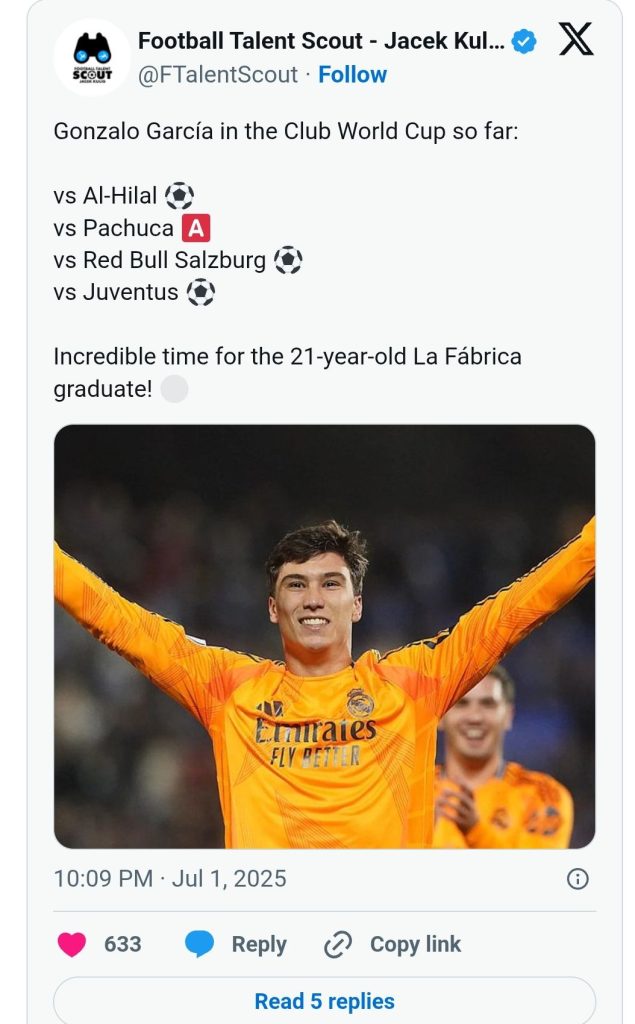Follow the @FTalentScout account

352,74
